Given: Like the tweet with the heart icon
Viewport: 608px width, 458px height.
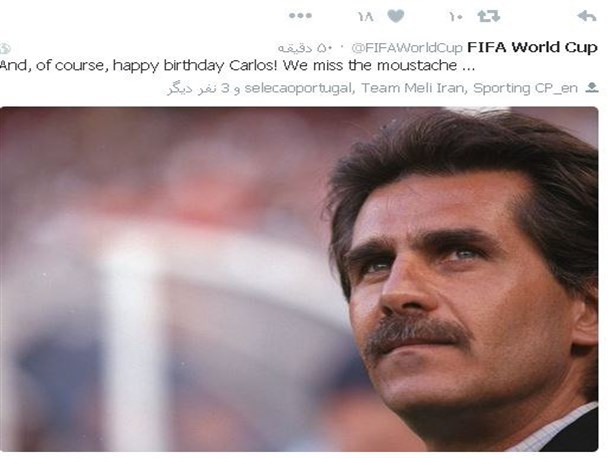Looking at the screenshot, I should click(x=396, y=16).
